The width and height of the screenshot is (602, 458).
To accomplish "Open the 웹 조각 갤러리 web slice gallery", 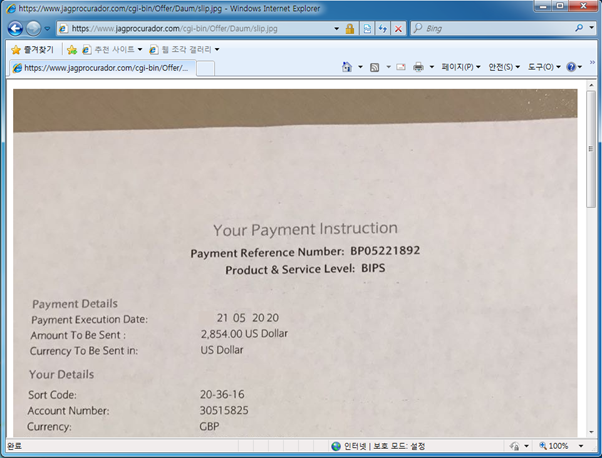I will point(184,50).
